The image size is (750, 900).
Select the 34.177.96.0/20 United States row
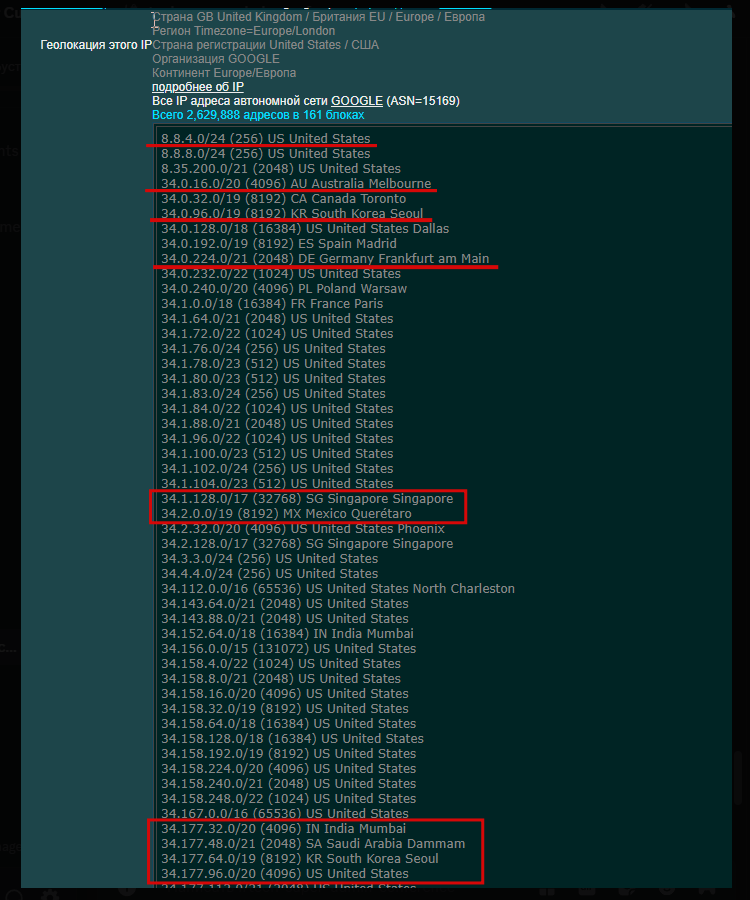point(285,874)
